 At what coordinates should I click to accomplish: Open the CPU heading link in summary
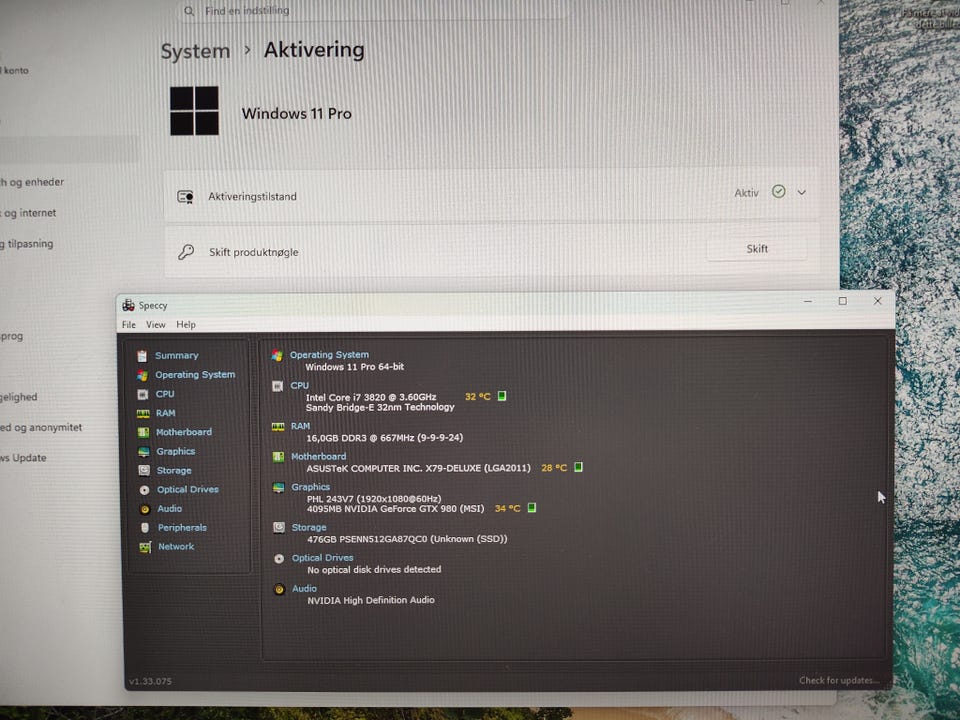299,385
